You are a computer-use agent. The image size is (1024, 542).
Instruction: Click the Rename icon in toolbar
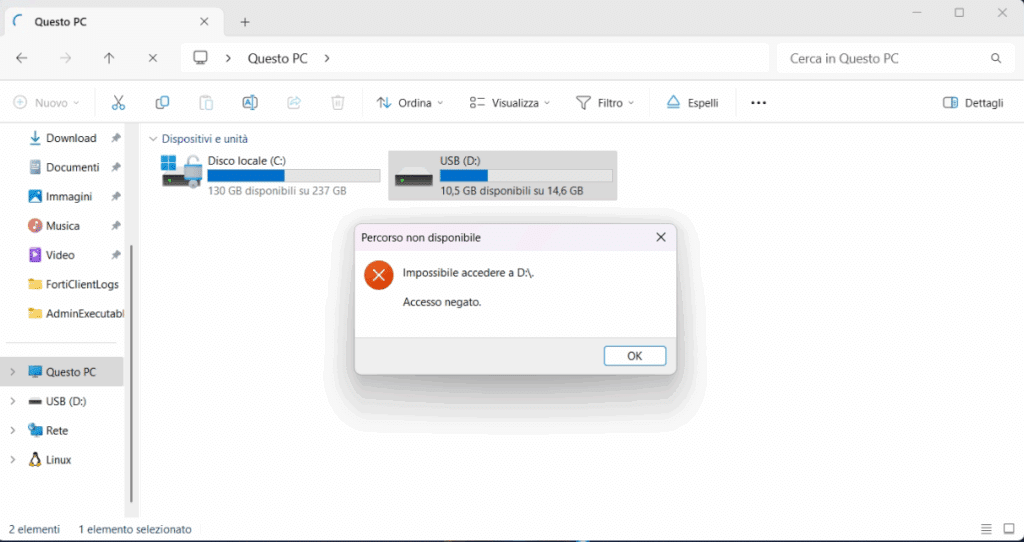250,103
